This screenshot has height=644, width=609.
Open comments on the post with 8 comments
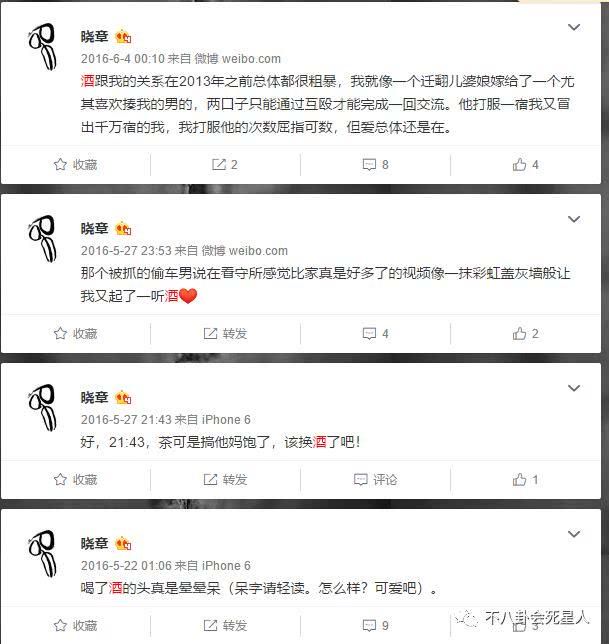tap(375, 165)
